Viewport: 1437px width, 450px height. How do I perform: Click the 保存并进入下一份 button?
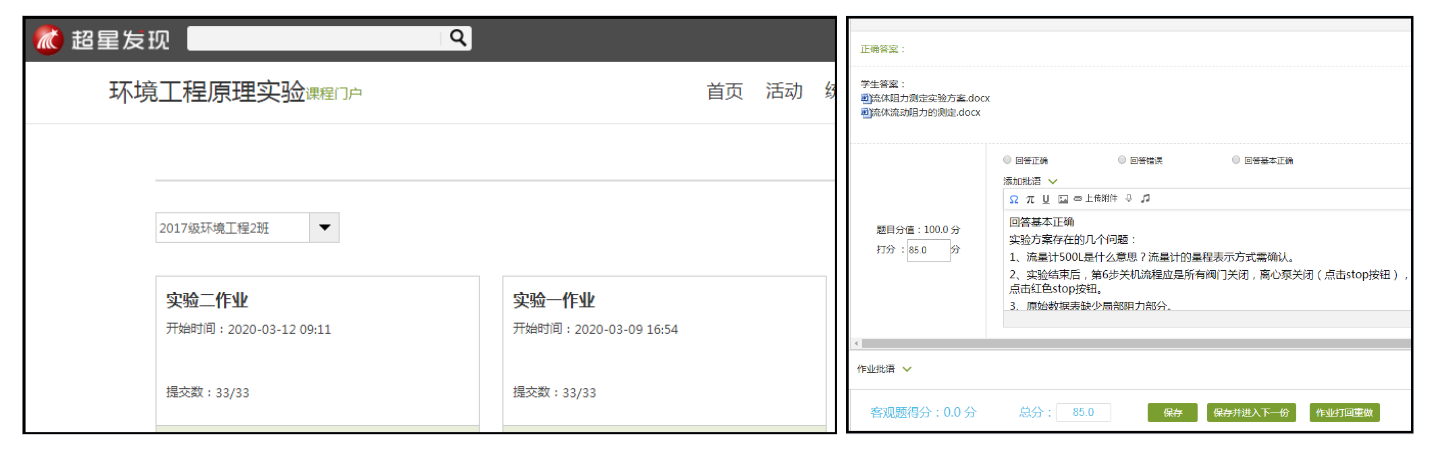pos(1251,413)
